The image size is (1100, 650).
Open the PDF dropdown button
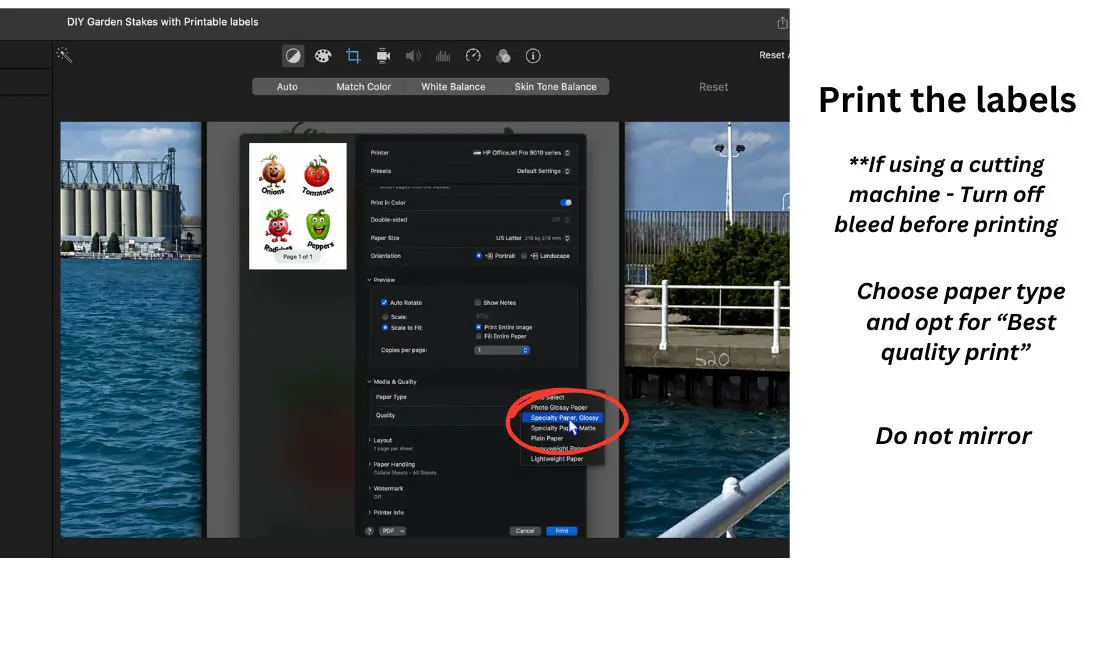click(392, 531)
